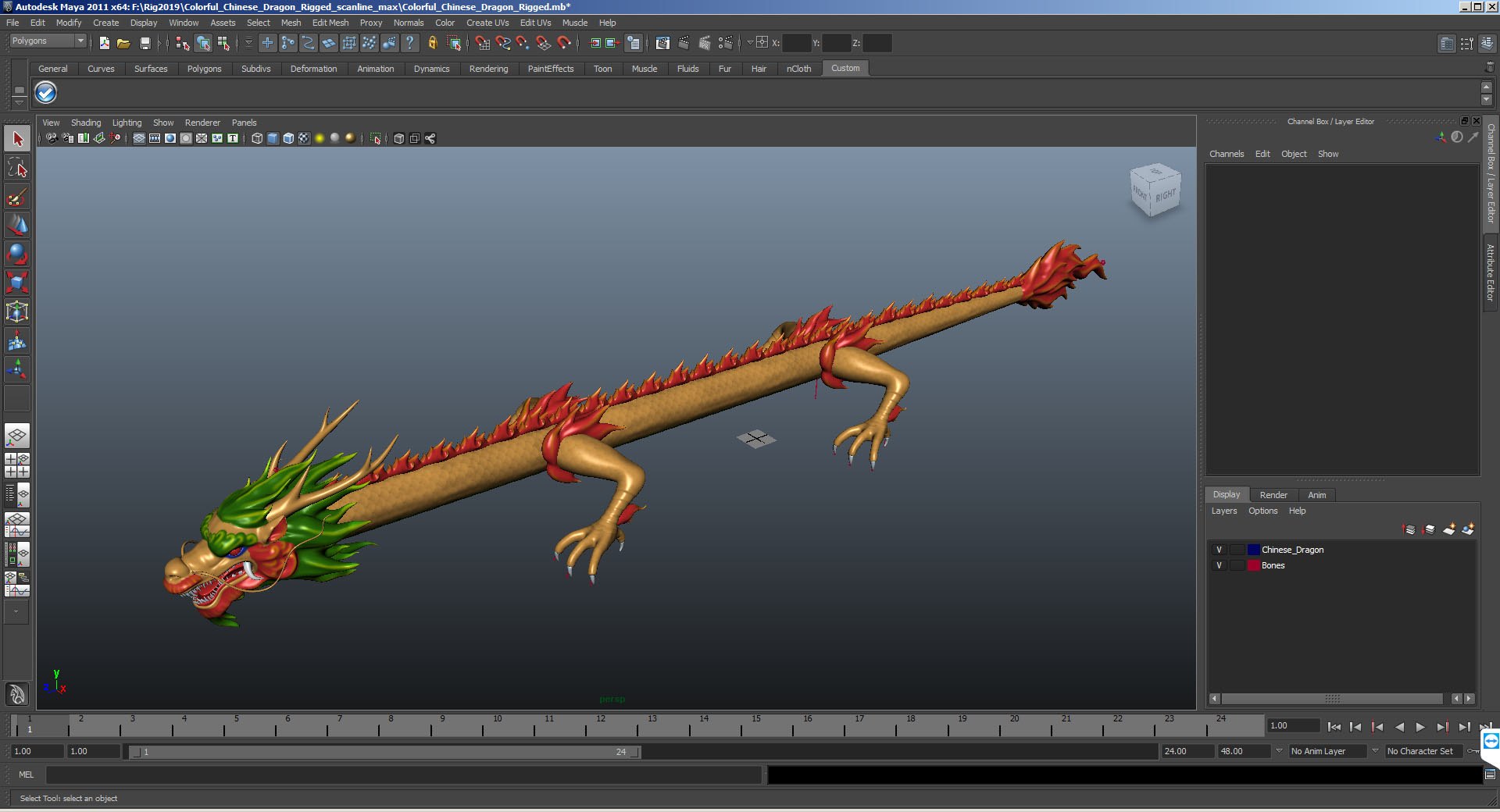Click the Bones layer red color swatch
Image resolution: width=1500 pixels, height=812 pixels.
pos(1253,565)
